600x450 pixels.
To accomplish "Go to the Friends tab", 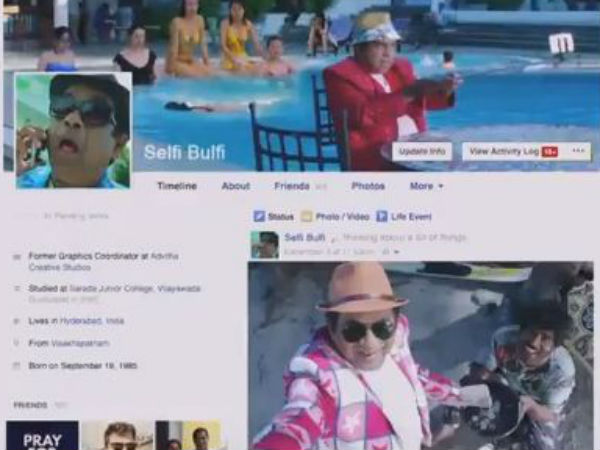I will click(x=292, y=186).
